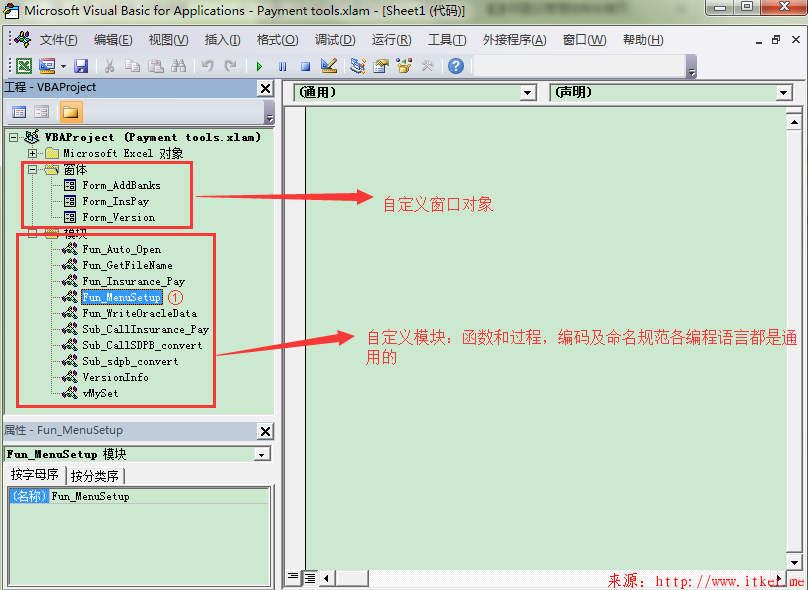Open the standard toolbar options overflow arrow
Screen dimensions: 808x590
692,66
